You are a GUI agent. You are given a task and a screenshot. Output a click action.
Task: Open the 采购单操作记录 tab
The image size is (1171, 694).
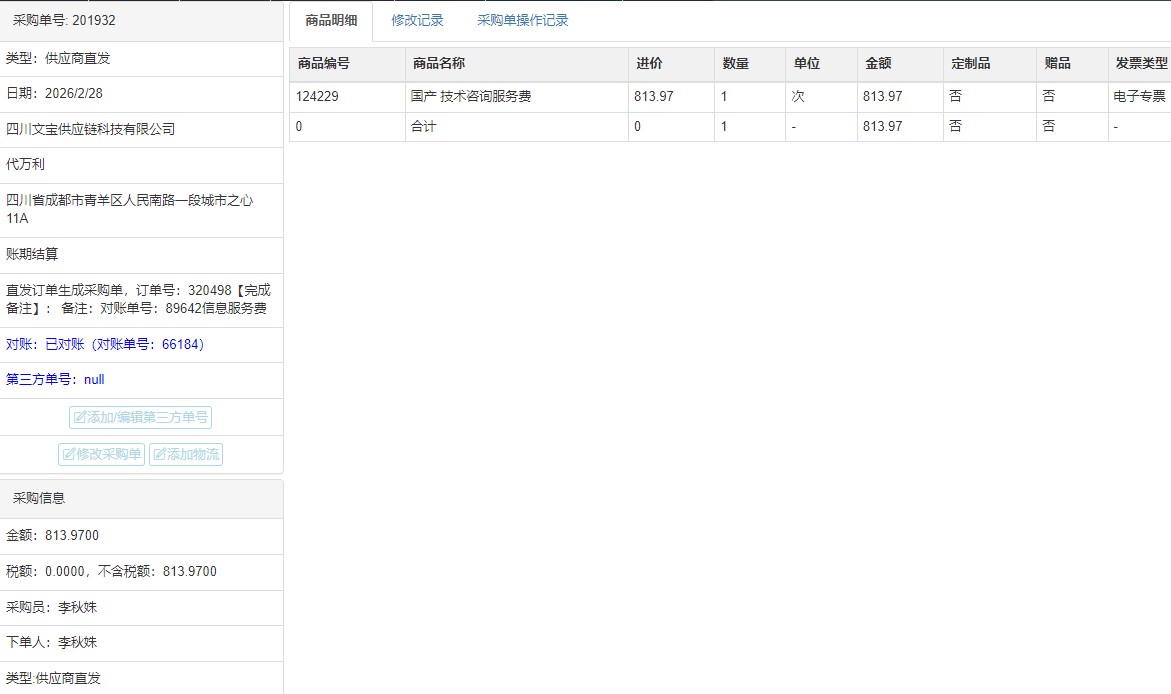(522, 20)
